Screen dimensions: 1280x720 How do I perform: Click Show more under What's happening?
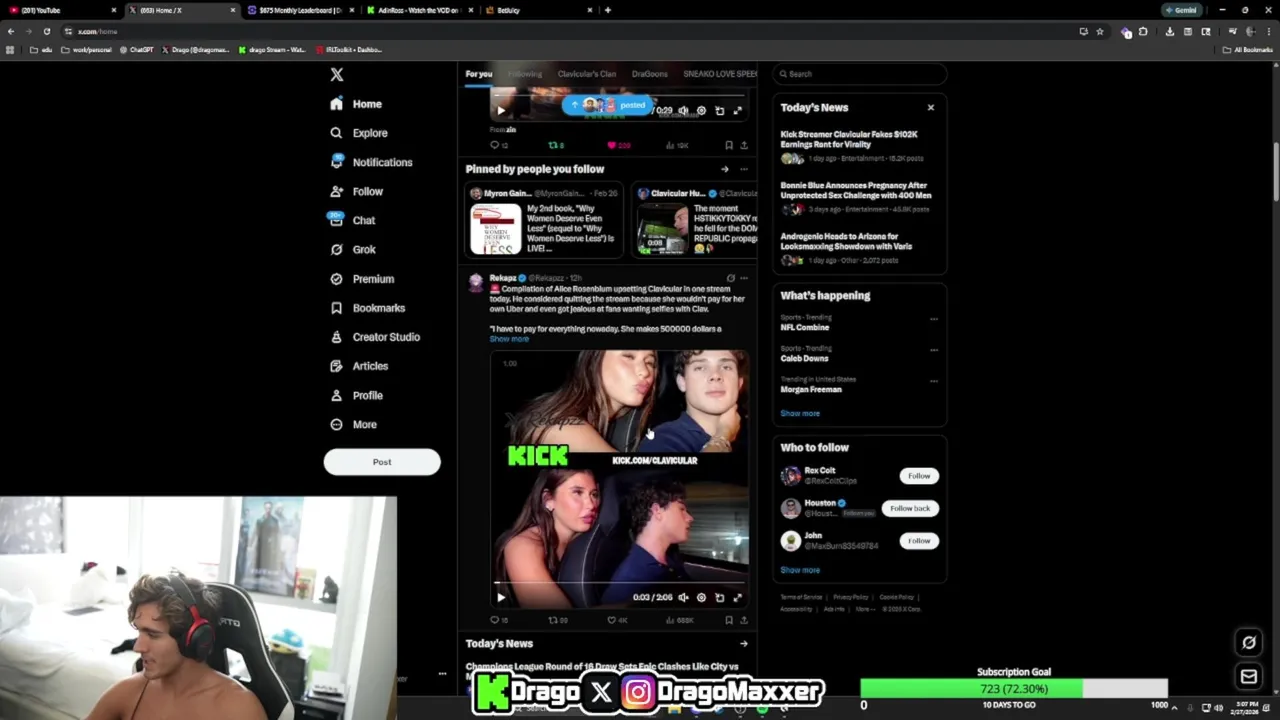click(800, 413)
